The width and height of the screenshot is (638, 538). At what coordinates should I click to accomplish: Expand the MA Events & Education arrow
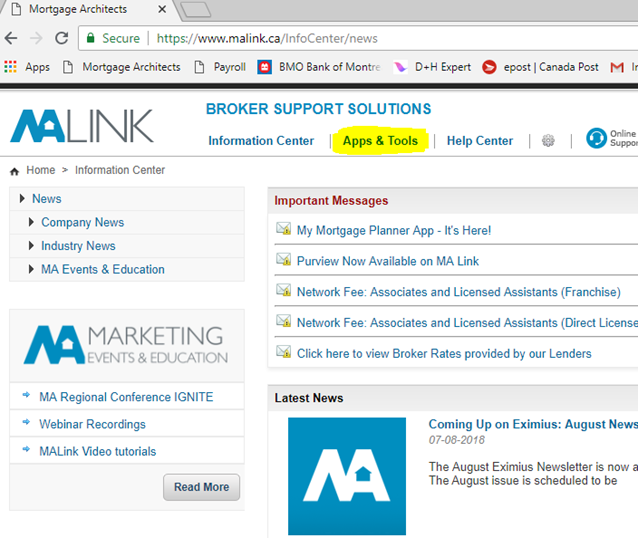tap(31, 269)
